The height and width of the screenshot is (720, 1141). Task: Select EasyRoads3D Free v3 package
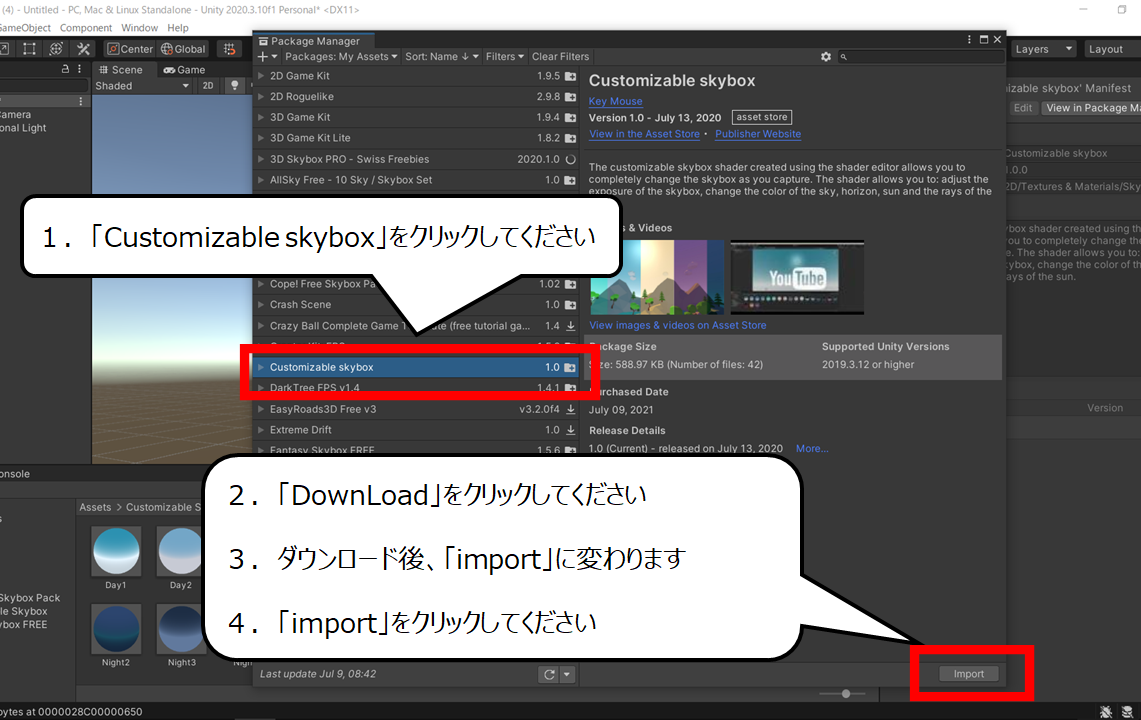coord(417,409)
